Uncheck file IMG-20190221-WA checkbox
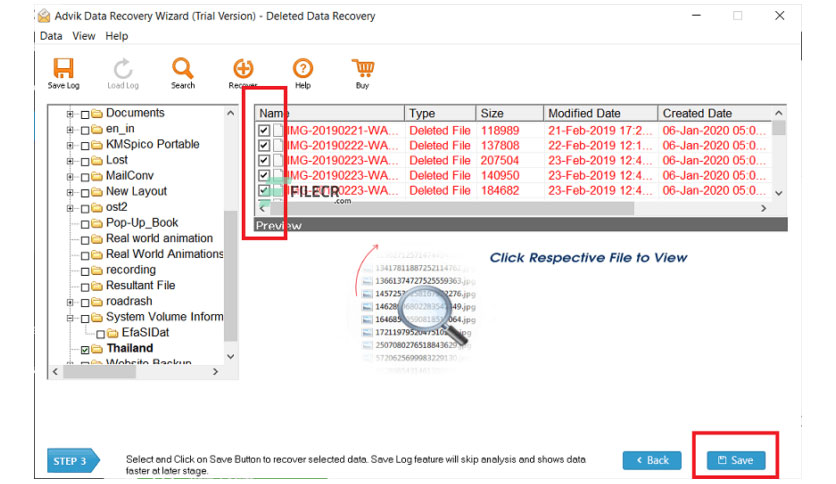The height and width of the screenshot is (484, 836). click(x=264, y=131)
